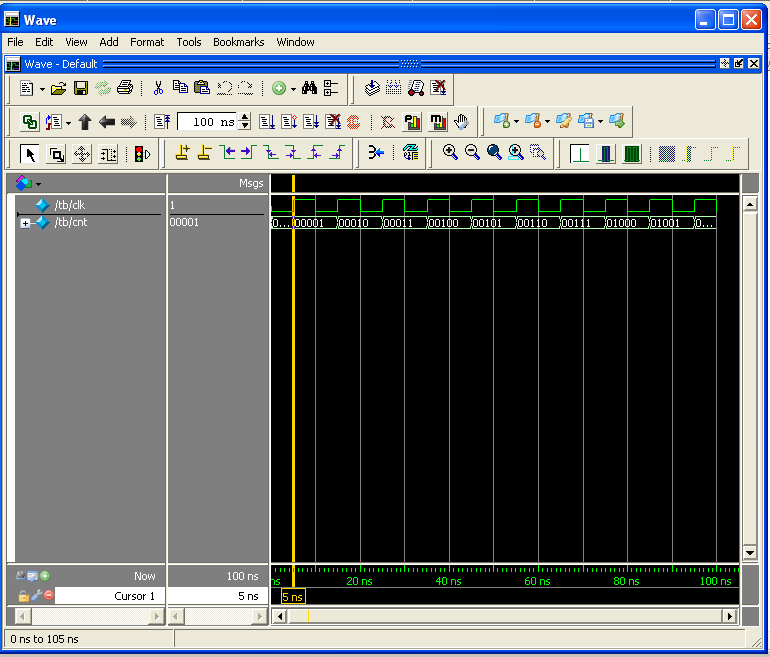Click the run length 100 ns field
770x657 pixels.
click(208, 122)
